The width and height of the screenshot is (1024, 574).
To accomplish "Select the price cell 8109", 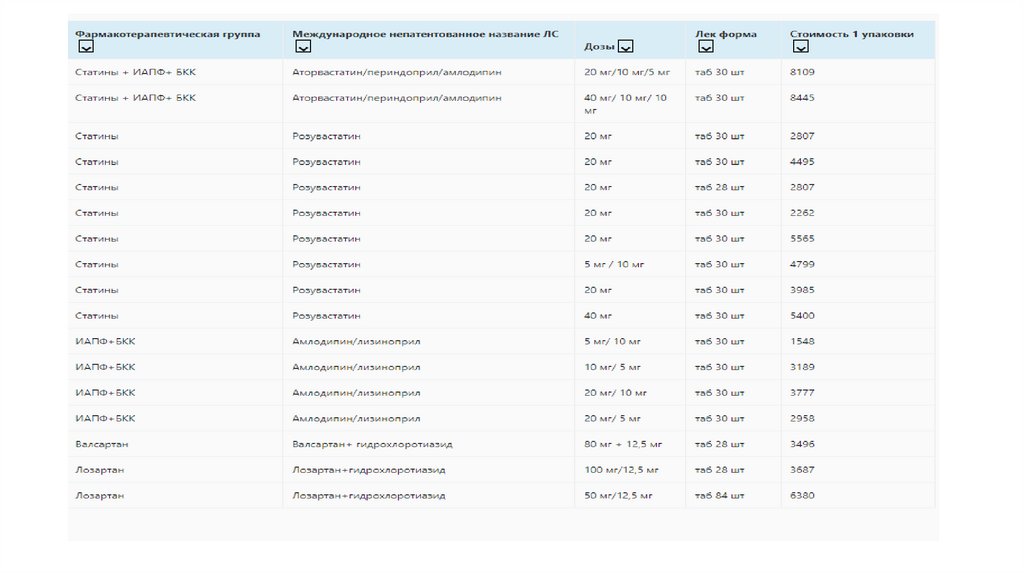I will [802, 72].
